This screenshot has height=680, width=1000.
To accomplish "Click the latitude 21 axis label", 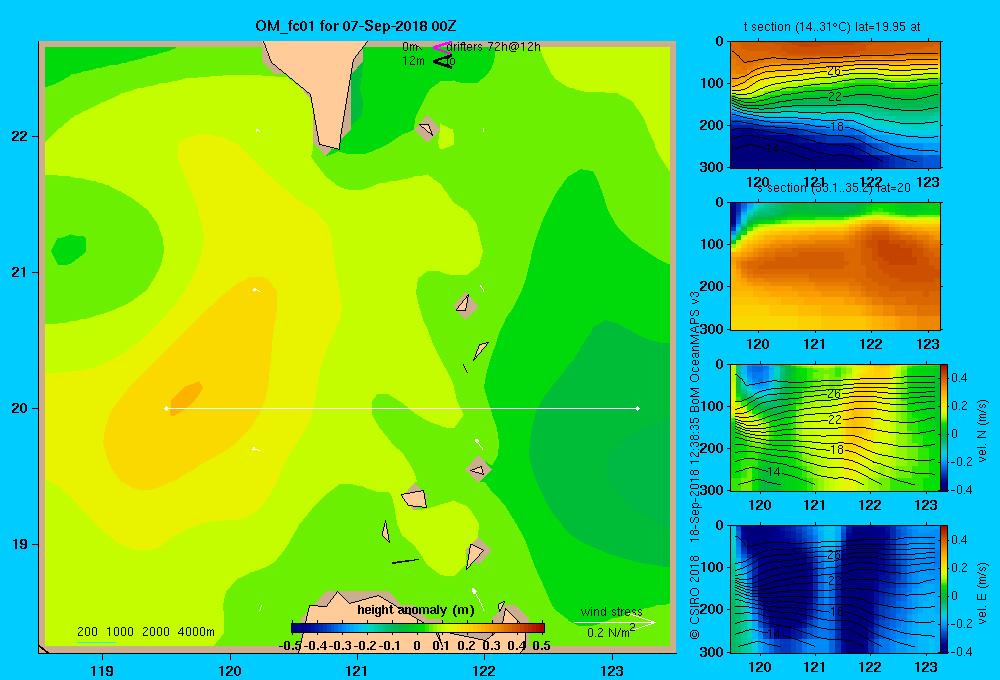I will (19, 272).
